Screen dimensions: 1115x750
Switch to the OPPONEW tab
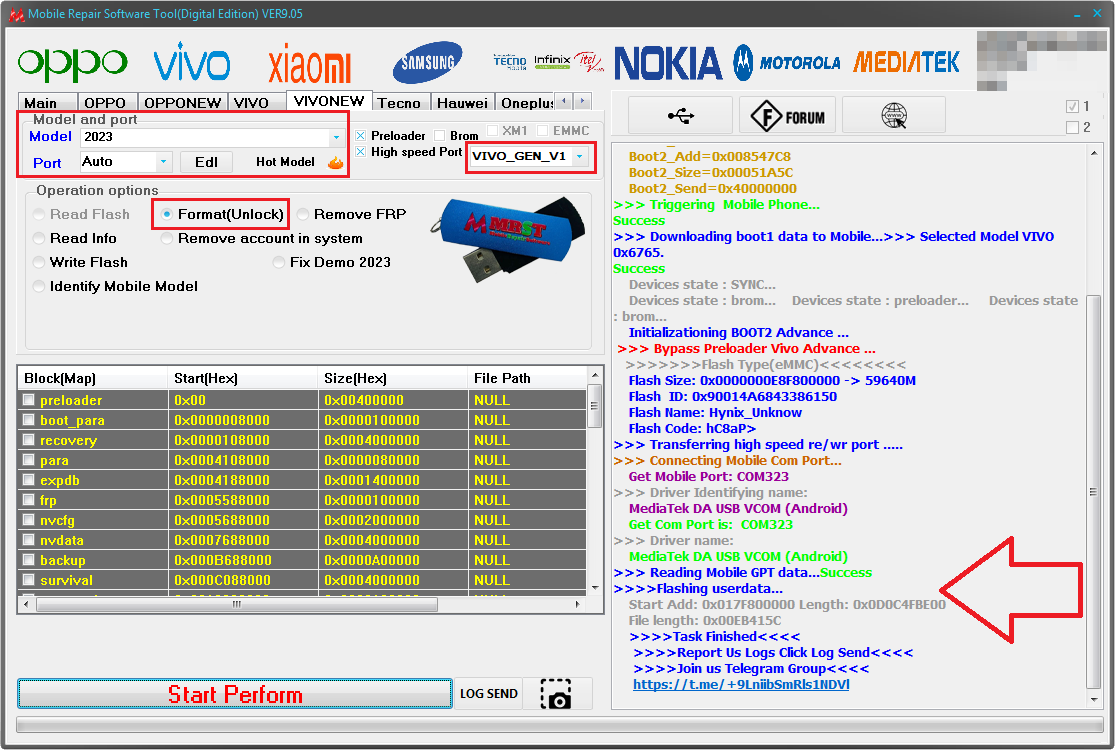pos(183,103)
